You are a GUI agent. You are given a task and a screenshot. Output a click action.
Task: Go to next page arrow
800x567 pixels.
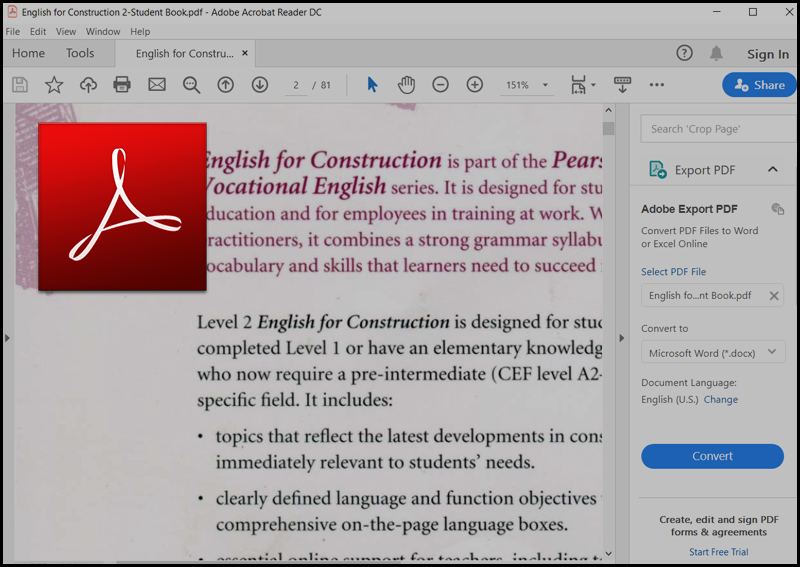(x=260, y=85)
